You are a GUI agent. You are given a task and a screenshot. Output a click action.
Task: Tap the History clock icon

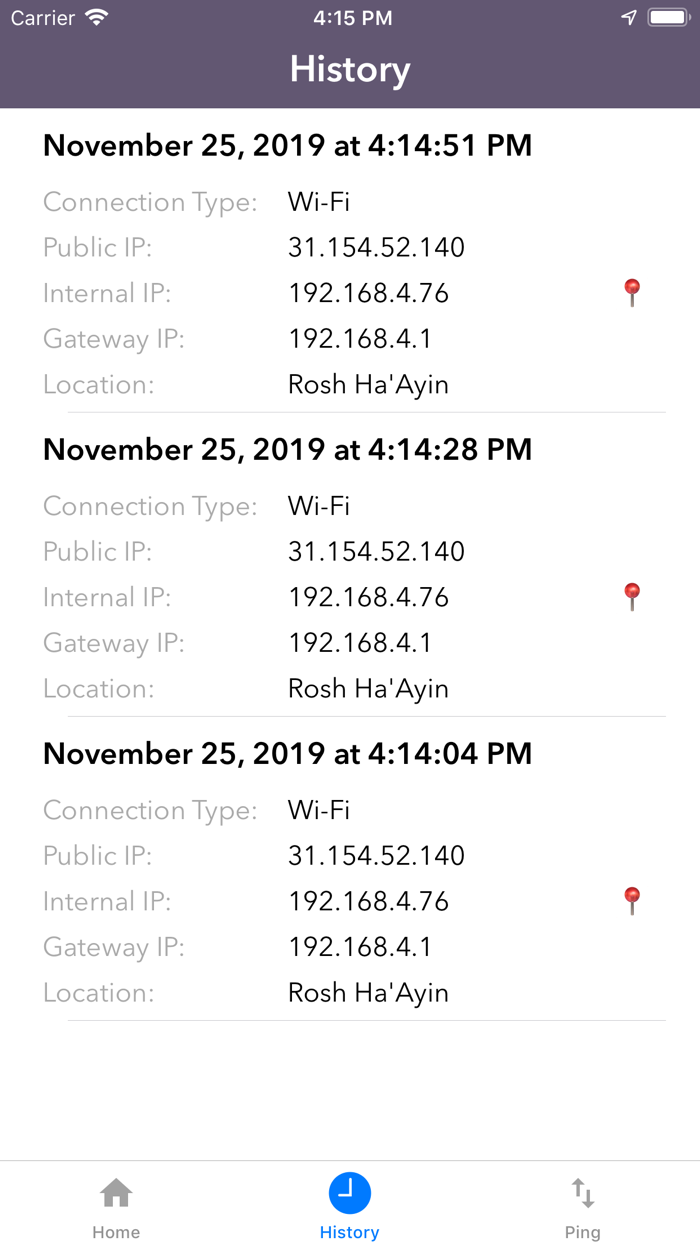coord(349,1192)
